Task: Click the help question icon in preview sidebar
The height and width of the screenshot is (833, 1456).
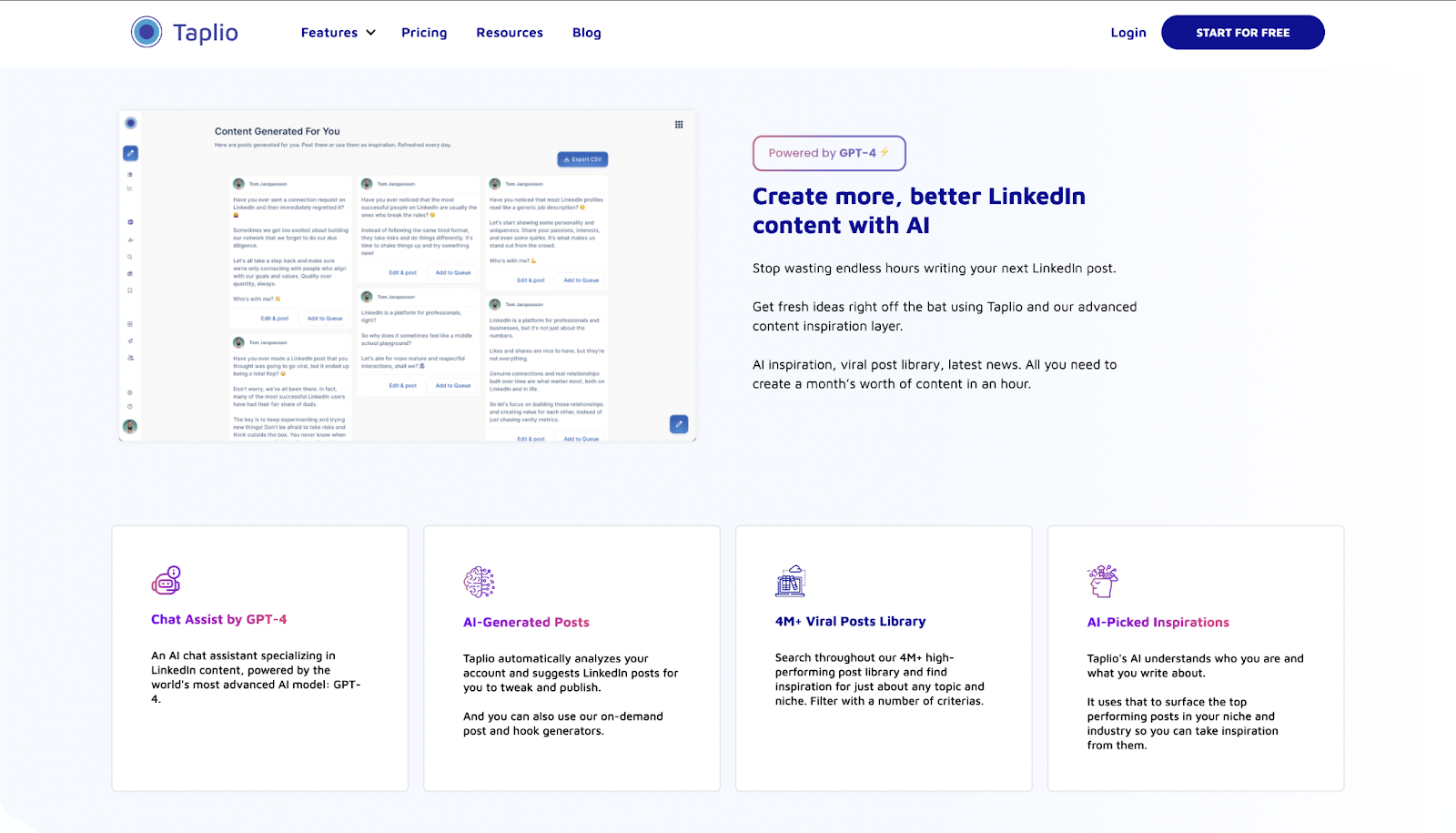Action: [x=130, y=406]
